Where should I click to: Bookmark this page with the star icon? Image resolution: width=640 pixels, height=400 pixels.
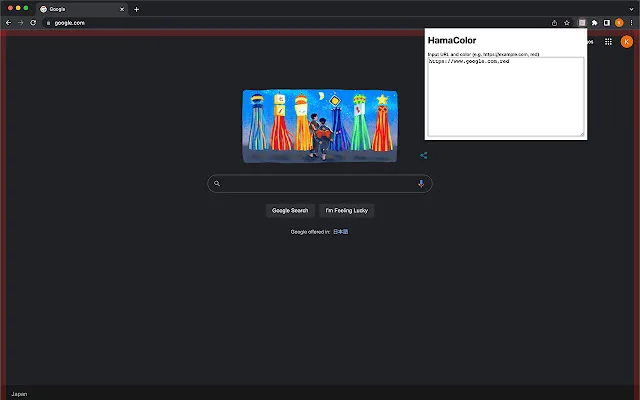click(567, 22)
